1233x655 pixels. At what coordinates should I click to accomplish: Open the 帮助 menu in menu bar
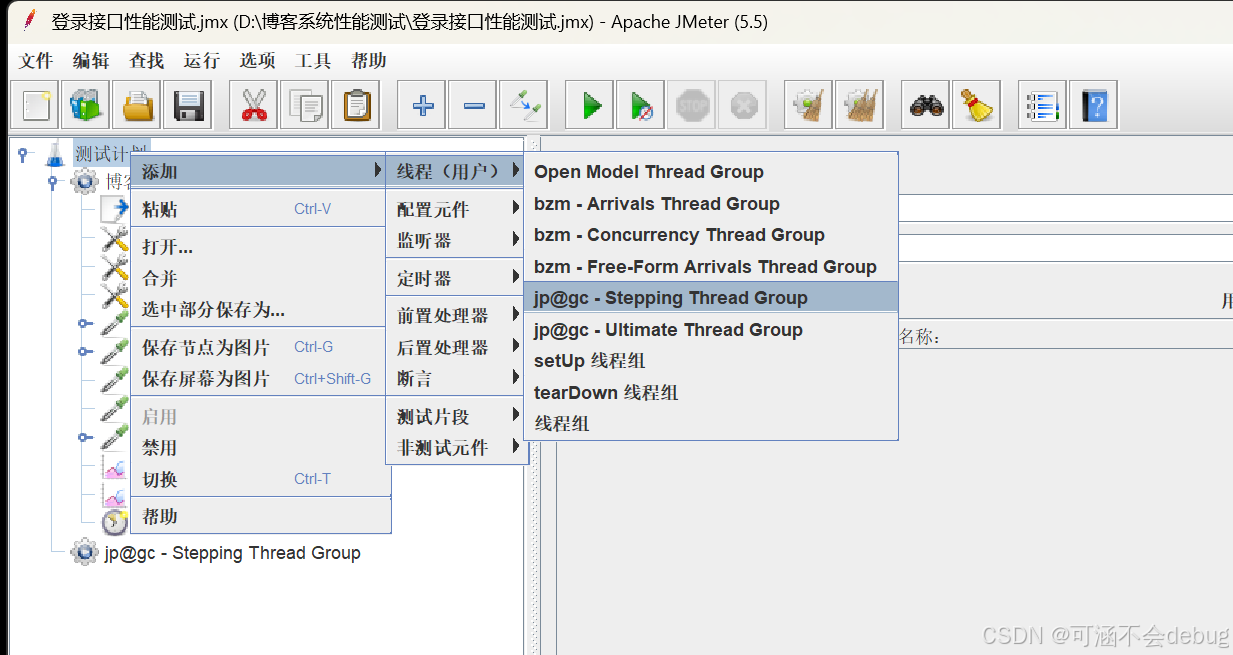click(369, 61)
